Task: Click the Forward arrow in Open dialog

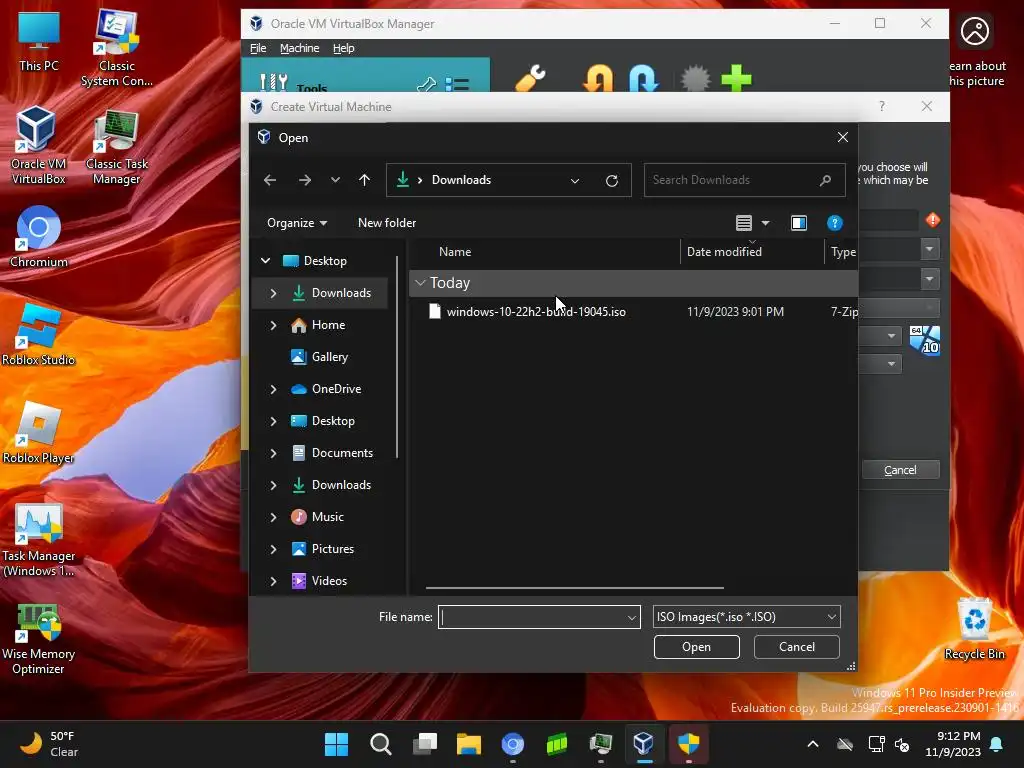Action: [304, 180]
